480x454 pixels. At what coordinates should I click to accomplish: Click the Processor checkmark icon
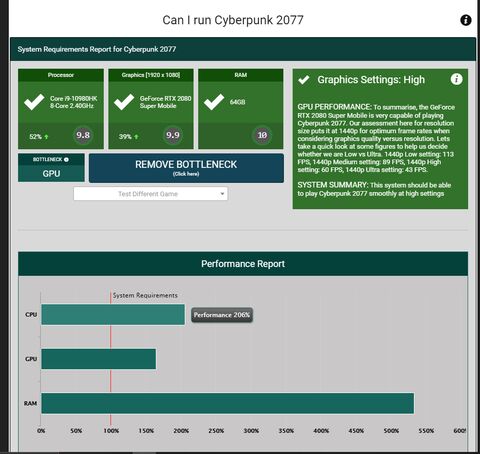pos(34,102)
